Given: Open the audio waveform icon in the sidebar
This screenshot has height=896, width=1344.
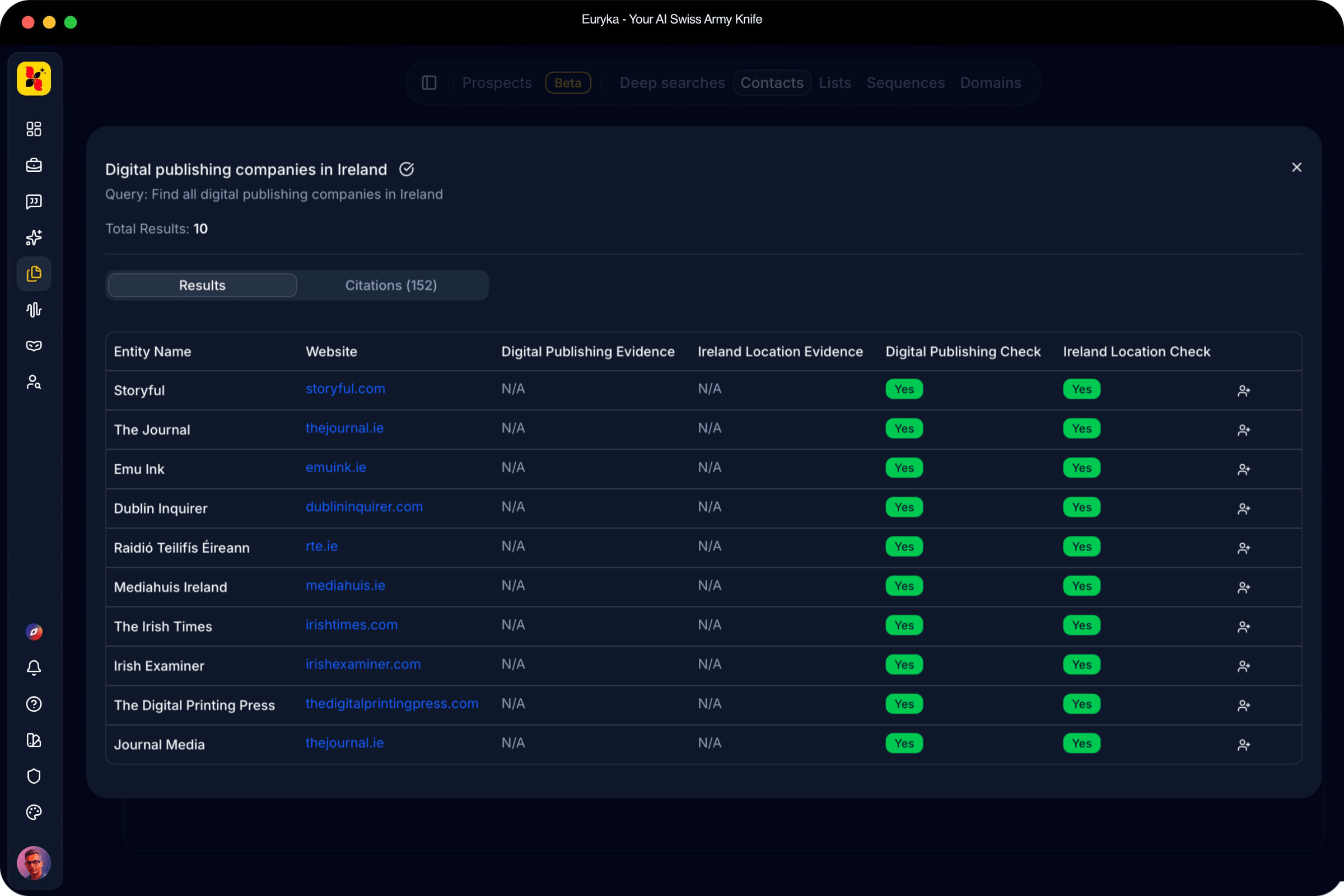Looking at the screenshot, I should (34, 310).
